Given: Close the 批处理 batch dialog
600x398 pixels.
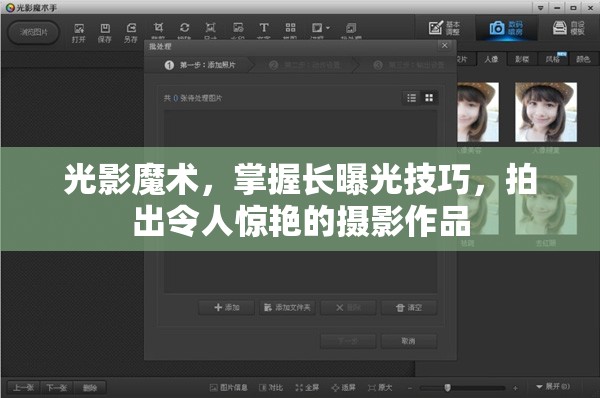Looking at the screenshot, I should coord(444,45).
